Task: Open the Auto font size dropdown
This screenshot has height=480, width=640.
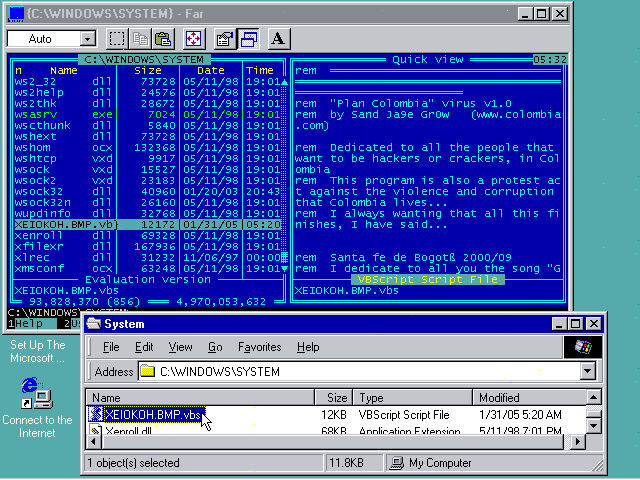Action: (87, 39)
